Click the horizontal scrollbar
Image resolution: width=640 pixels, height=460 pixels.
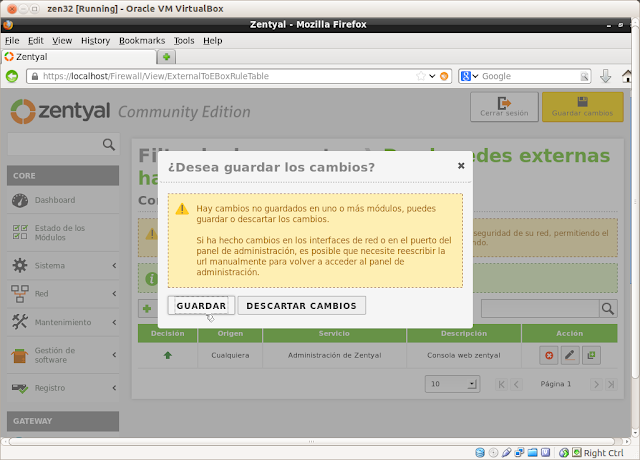311,442
